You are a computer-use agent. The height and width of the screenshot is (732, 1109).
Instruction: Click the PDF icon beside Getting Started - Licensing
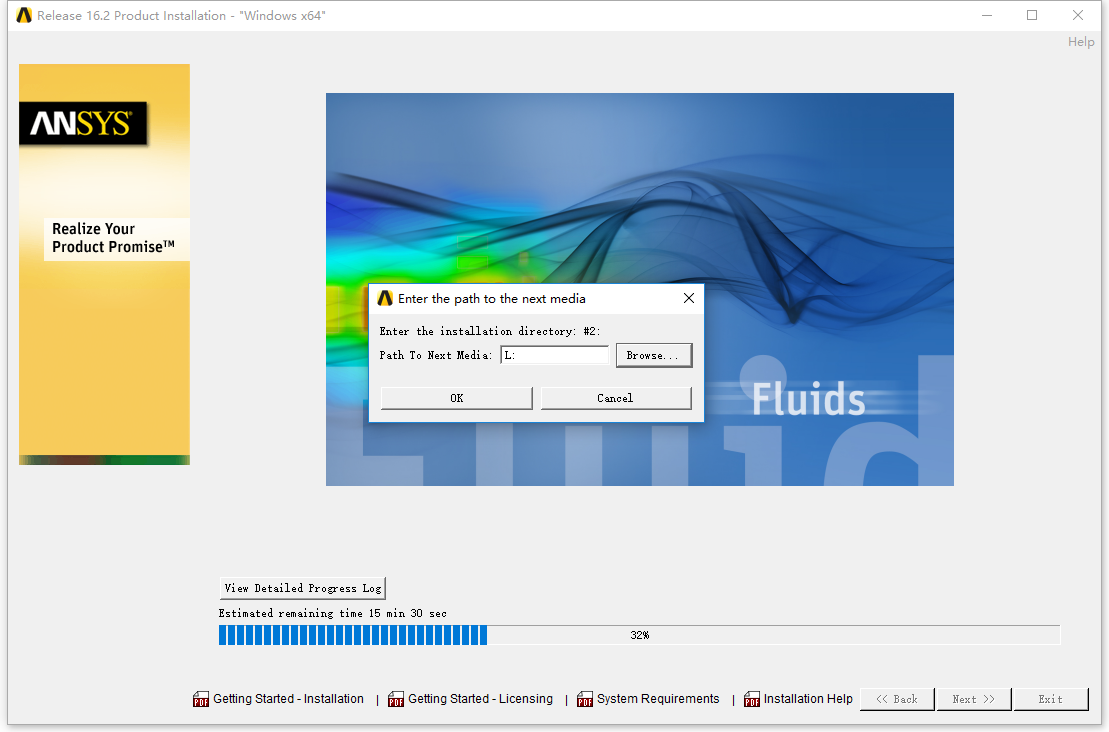pos(396,699)
